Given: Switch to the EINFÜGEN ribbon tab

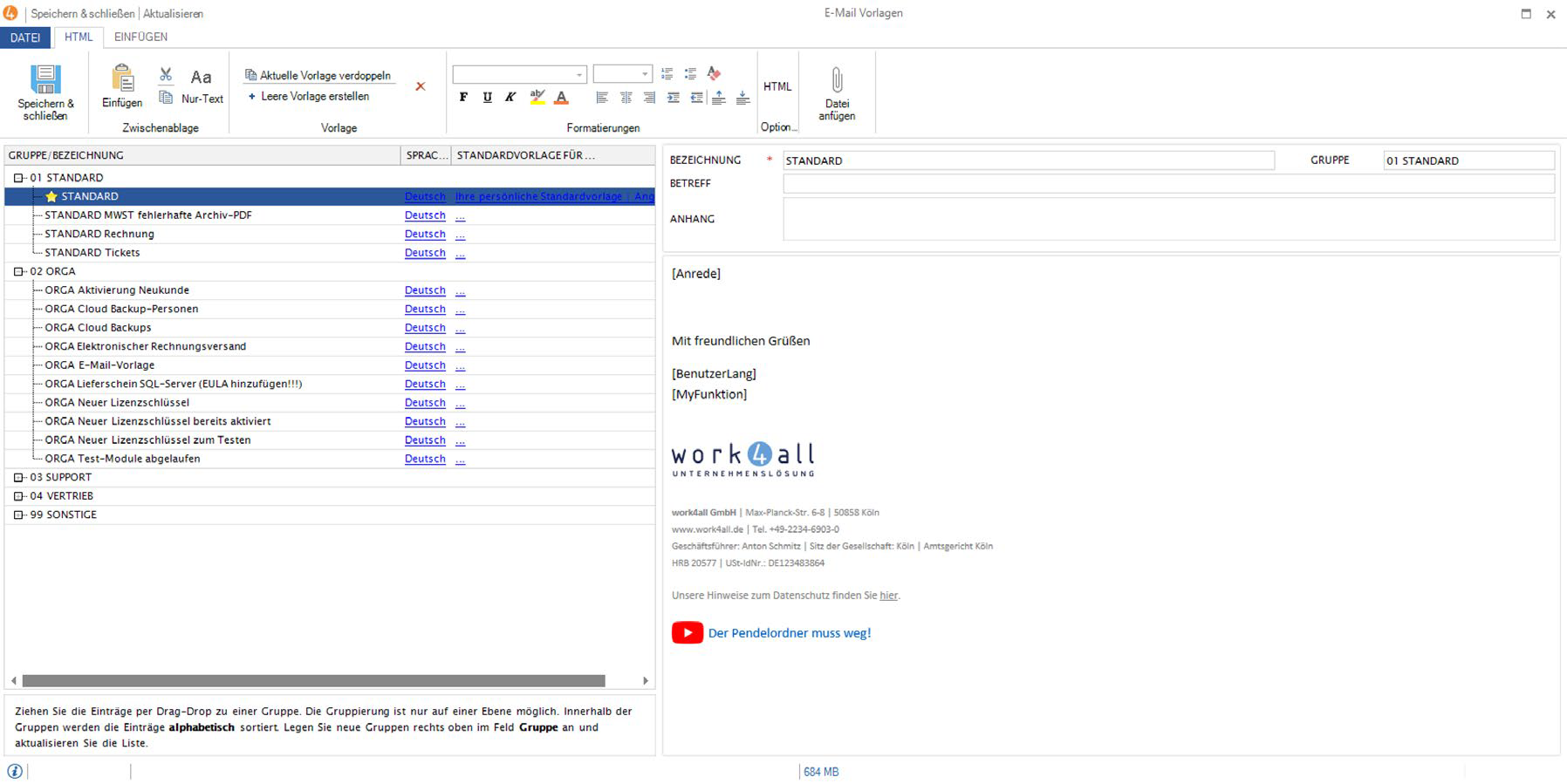Looking at the screenshot, I should coord(140,37).
